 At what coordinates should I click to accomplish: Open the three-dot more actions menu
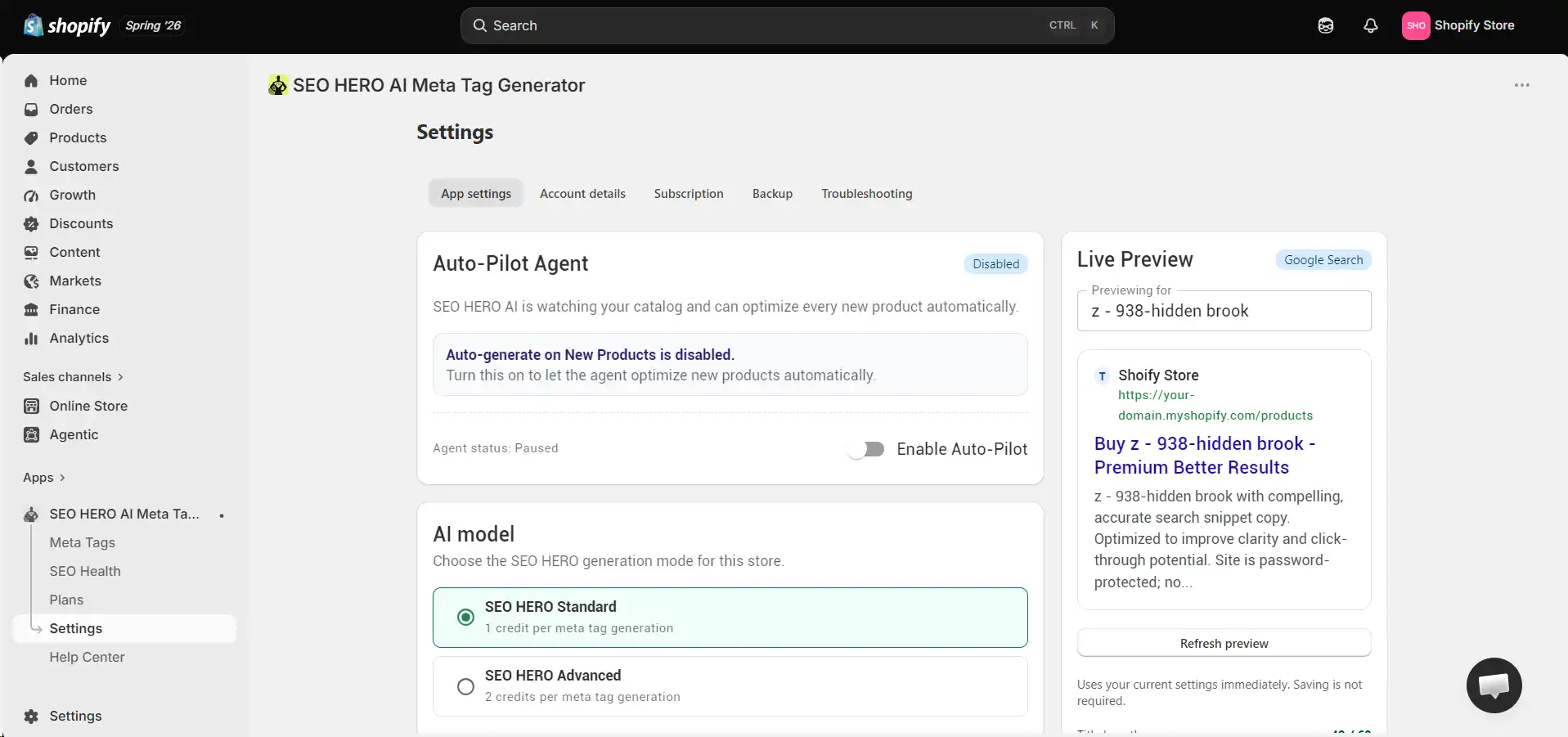point(1521,85)
